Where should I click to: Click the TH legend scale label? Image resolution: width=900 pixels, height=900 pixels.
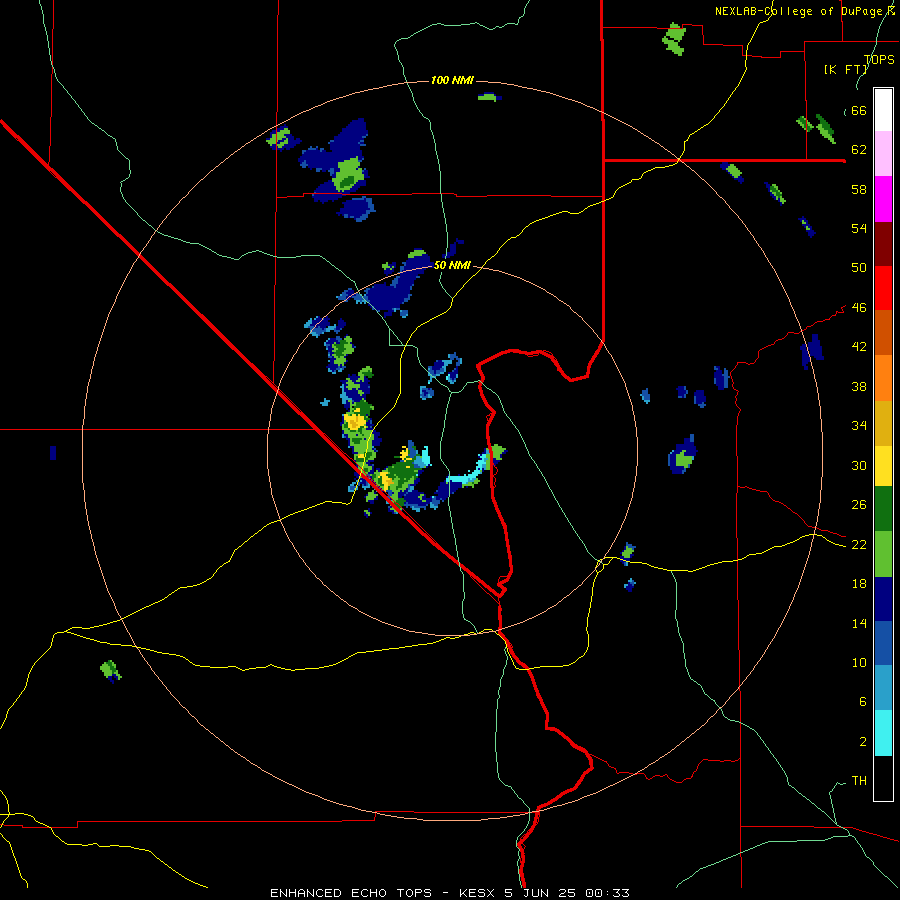tap(859, 781)
